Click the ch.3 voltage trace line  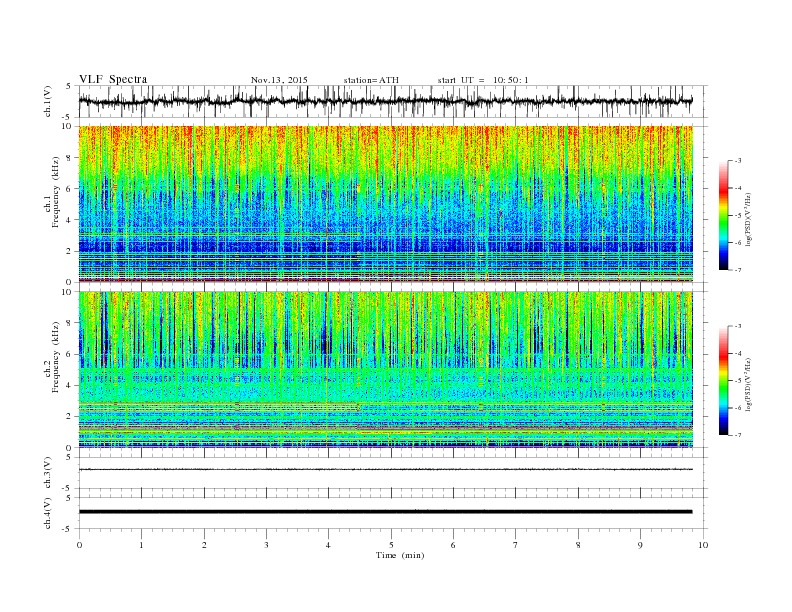coord(386,469)
